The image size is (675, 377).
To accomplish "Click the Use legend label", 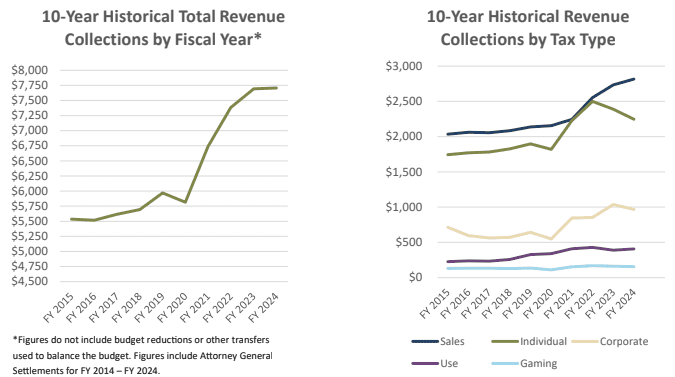I will [x=449, y=364].
